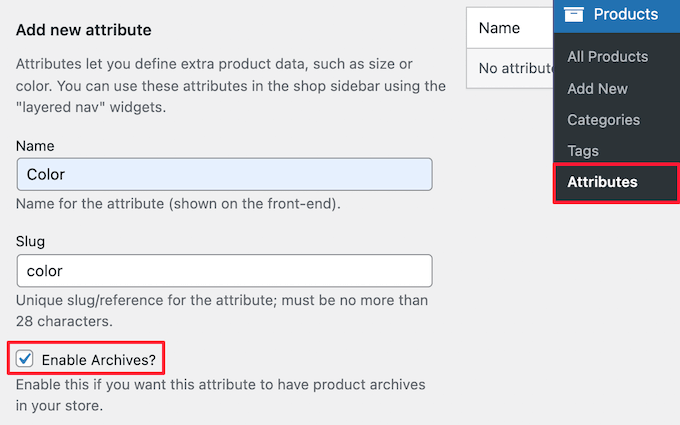Image resolution: width=680 pixels, height=425 pixels.
Task: Click the Add new attribute heading
Action: tap(84, 30)
